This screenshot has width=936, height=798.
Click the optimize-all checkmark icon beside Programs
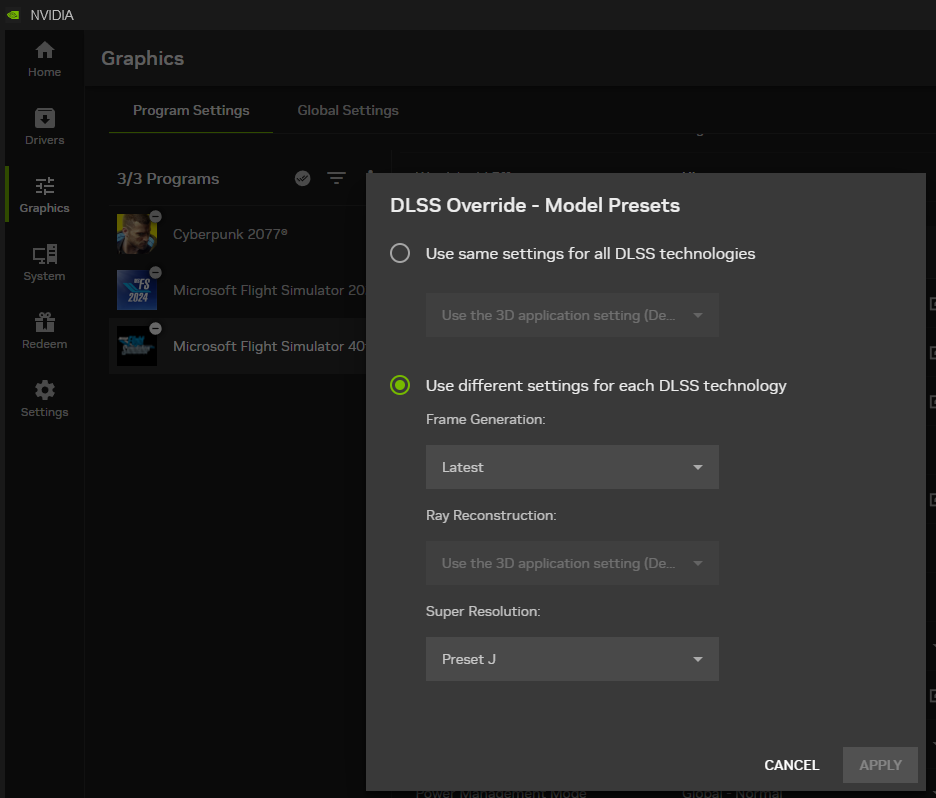(x=303, y=178)
